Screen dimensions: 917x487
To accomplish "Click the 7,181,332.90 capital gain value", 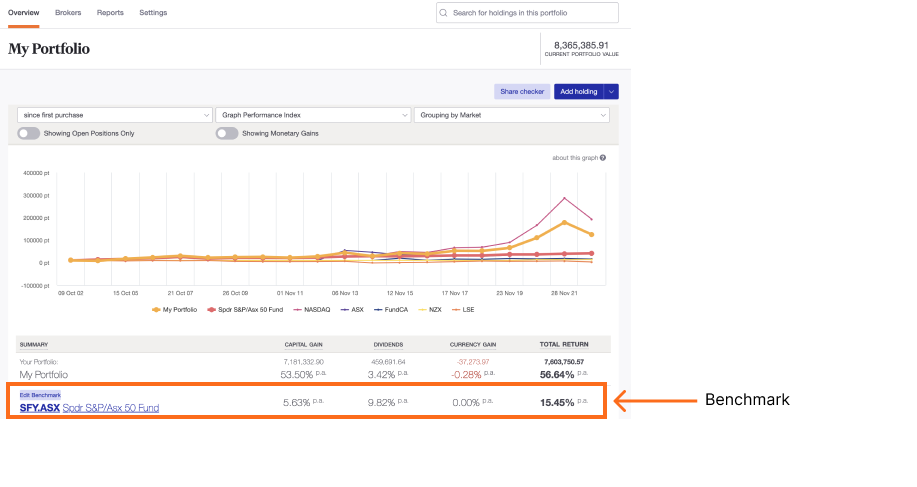I will tap(304, 362).
